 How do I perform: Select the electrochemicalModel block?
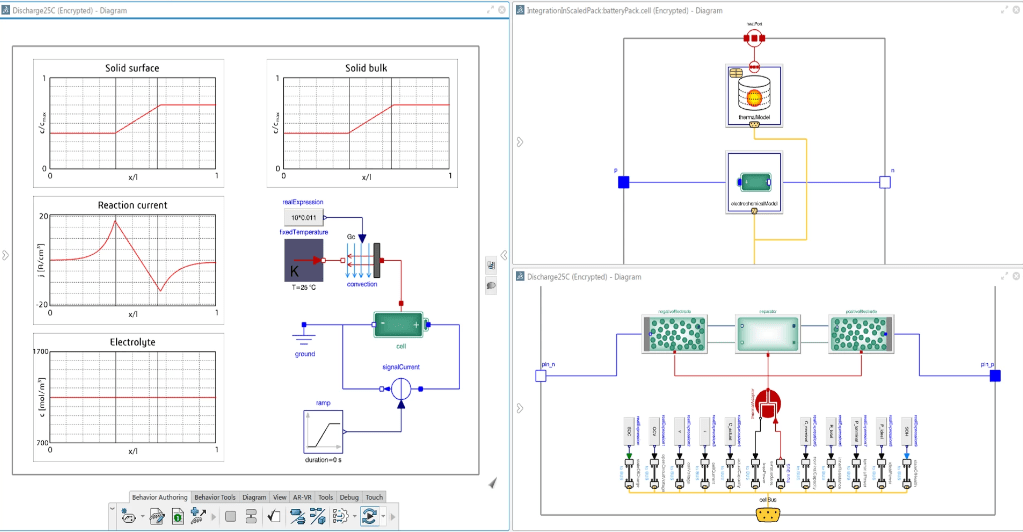(754, 182)
